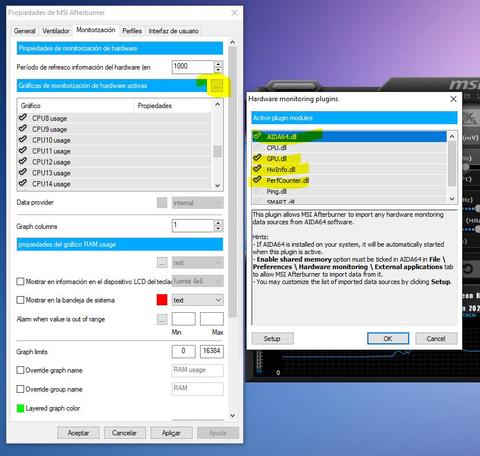480x456 pixels.
Task: Click the Data provider browse button
Action: coord(162,203)
